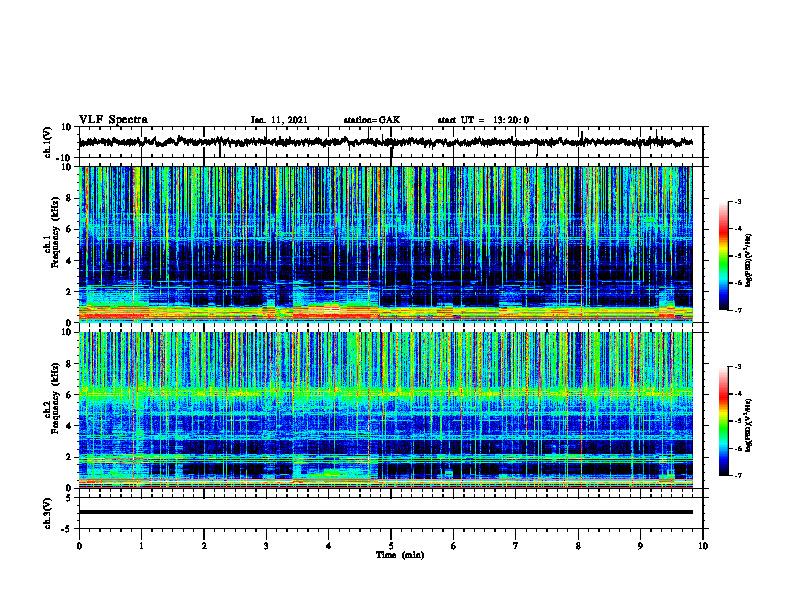Click the "8" kHz tick on ch.1 frequency axis

click(69, 198)
